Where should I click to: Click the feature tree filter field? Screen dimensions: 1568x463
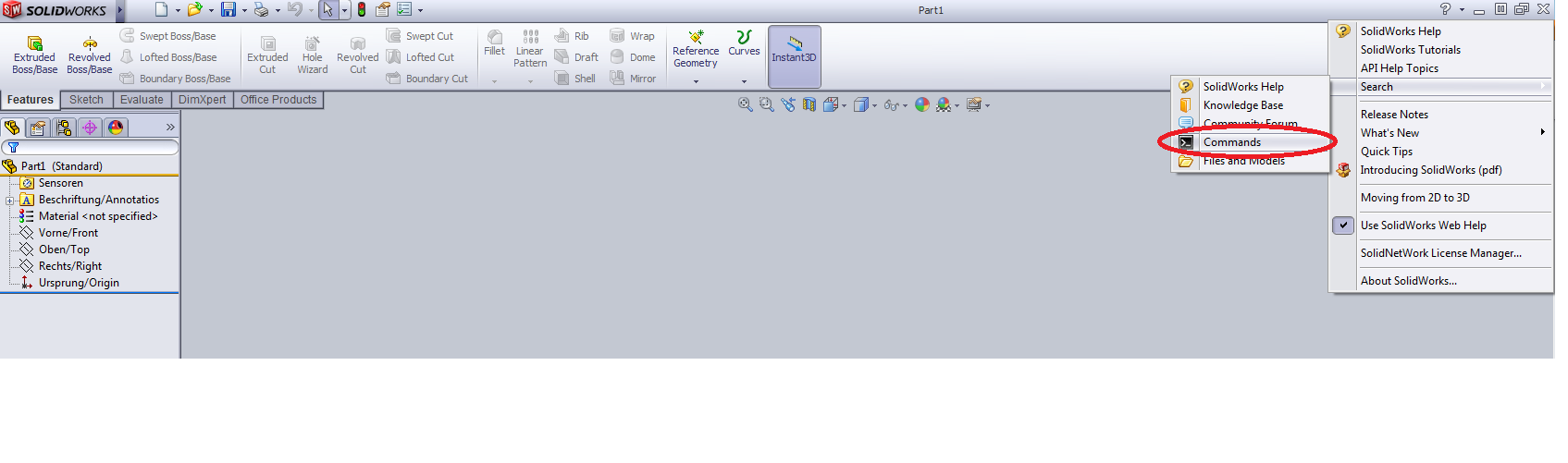pyautogui.click(x=90, y=147)
